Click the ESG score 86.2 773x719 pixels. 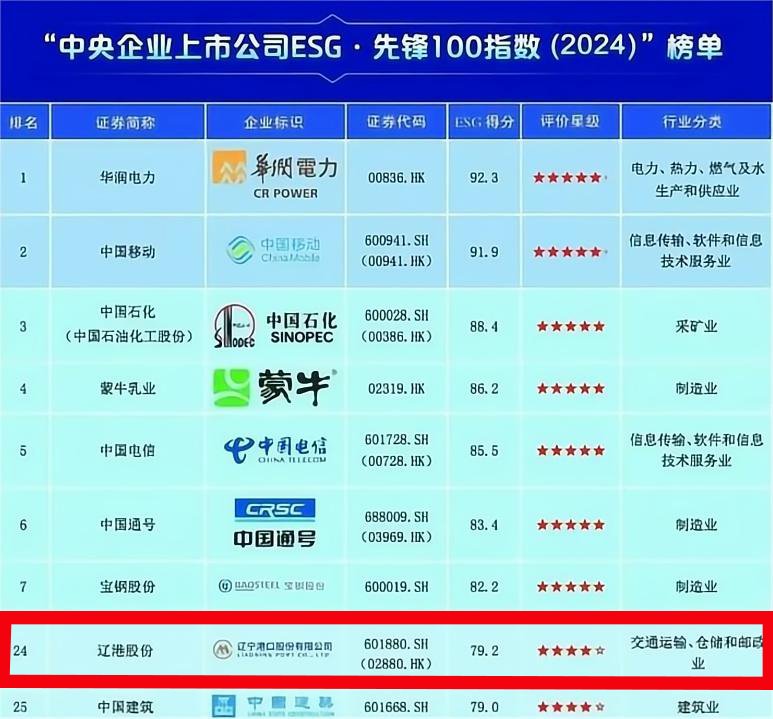pos(484,389)
